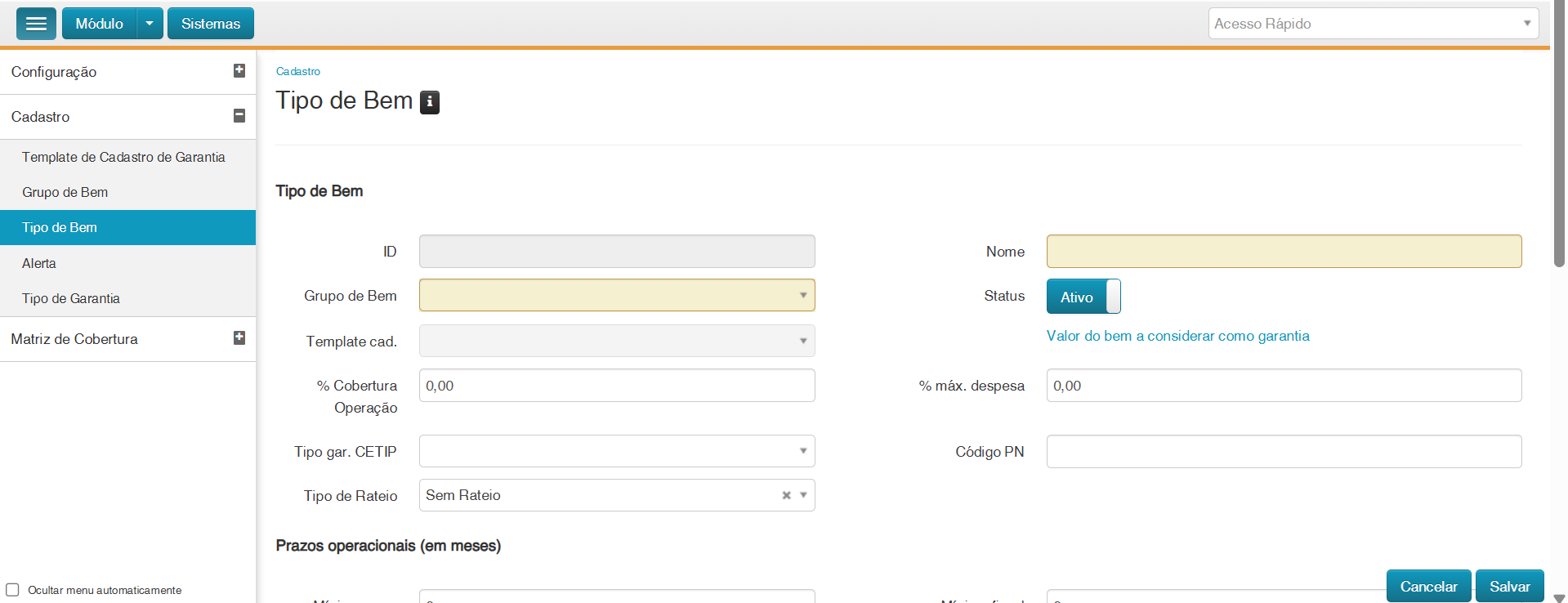The height and width of the screenshot is (603, 1568).
Task: Open the Tipo gar. CETIP dropdown
Action: (617, 451)
